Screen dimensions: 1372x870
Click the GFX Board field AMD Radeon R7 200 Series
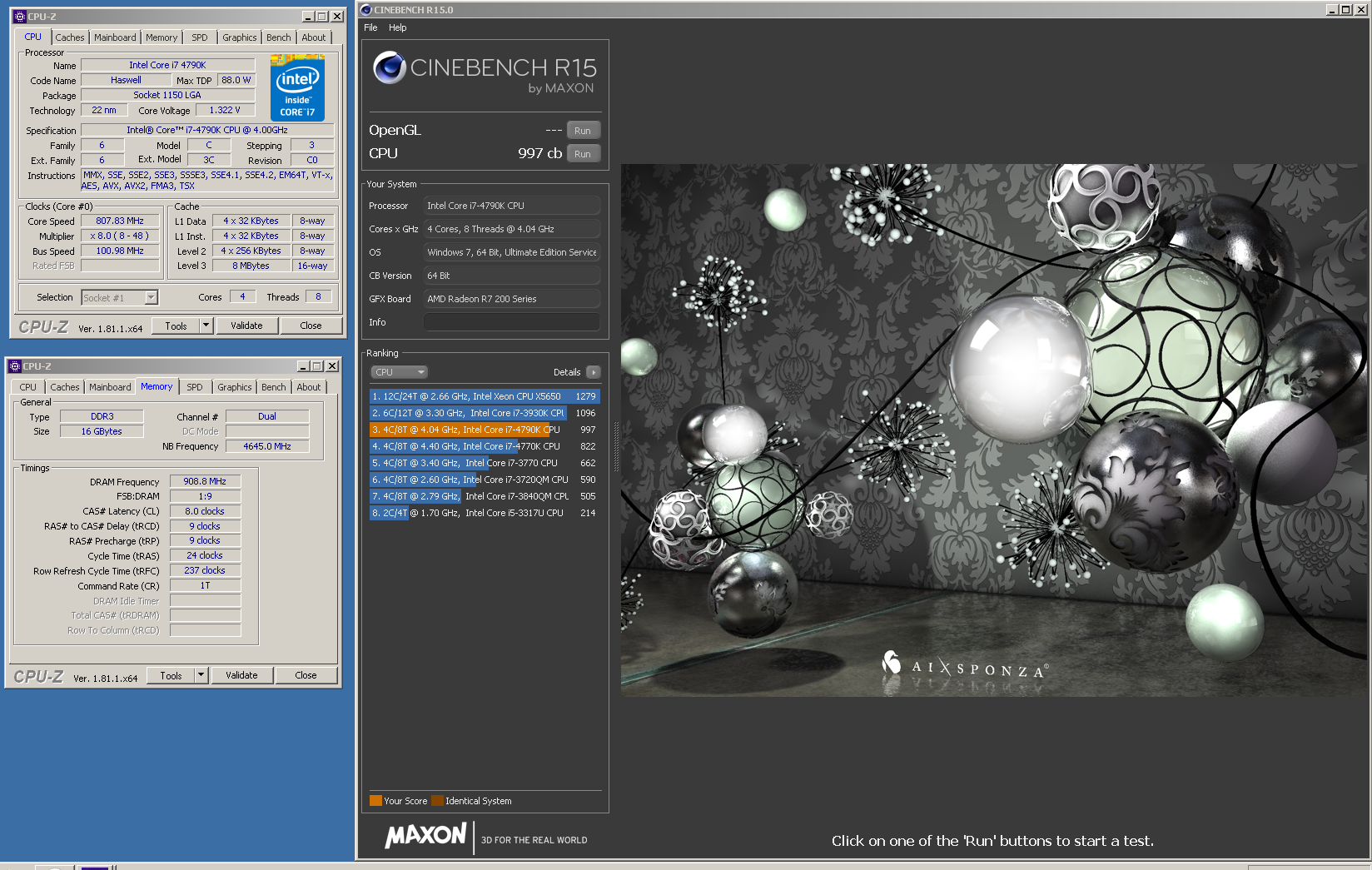pos(512,299)
